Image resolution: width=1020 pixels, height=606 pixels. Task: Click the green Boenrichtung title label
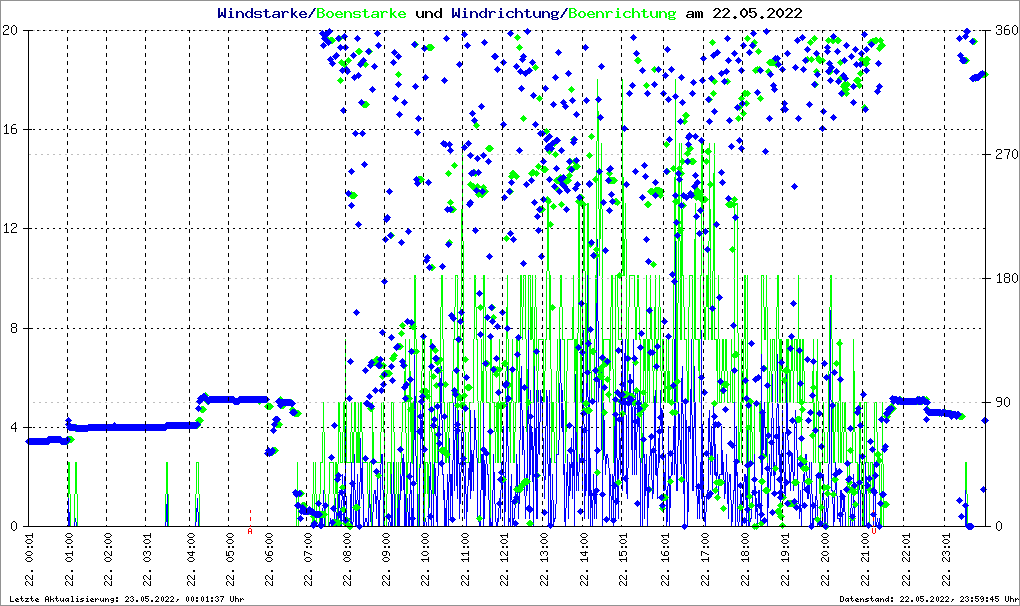[622, 14]
